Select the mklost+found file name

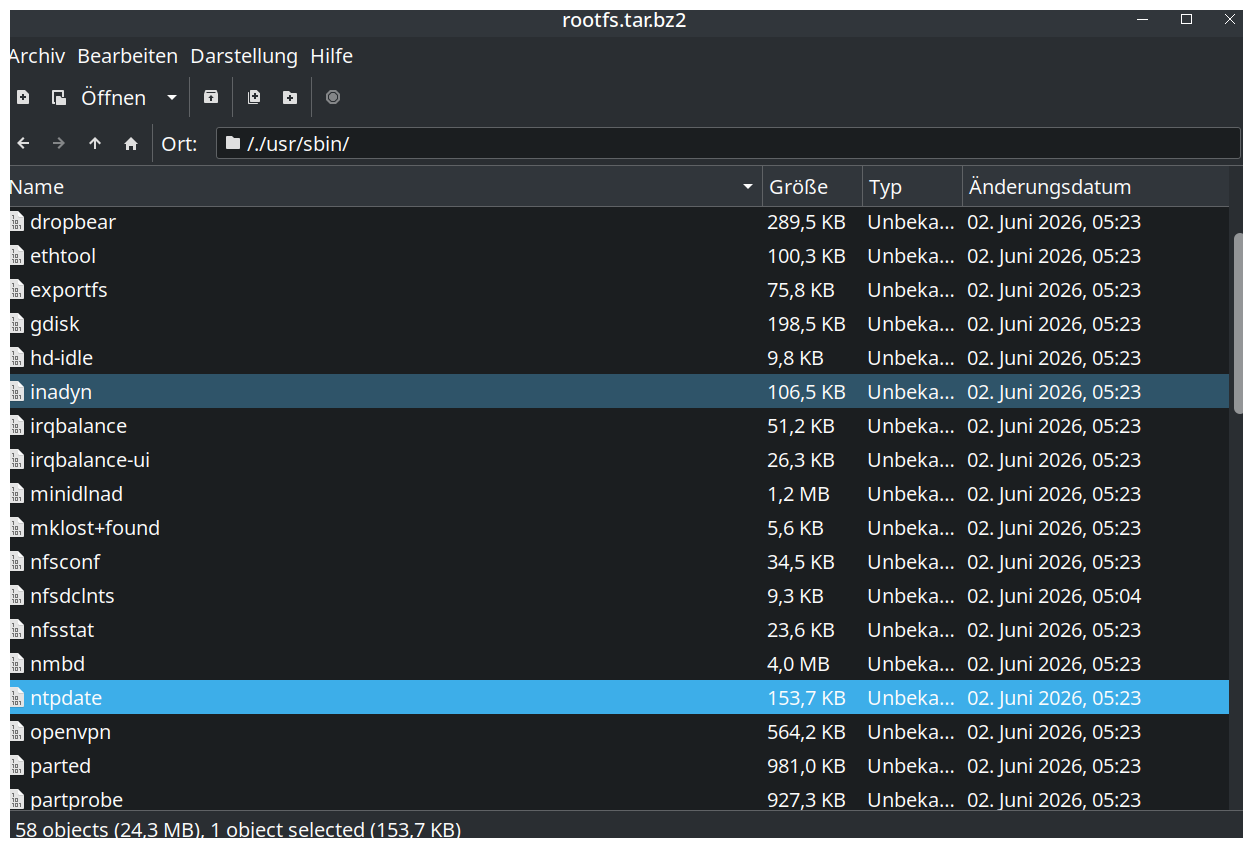95,528
